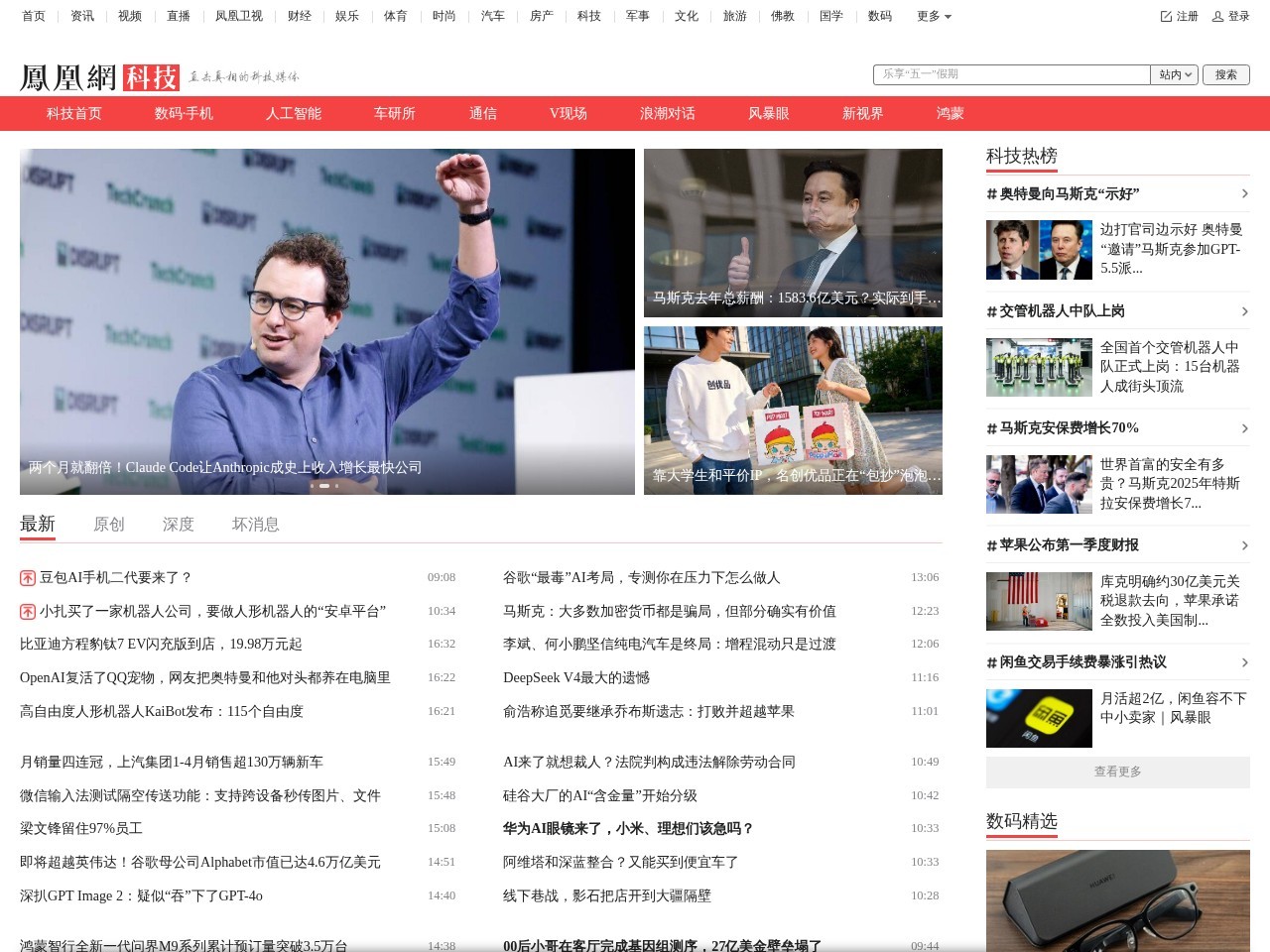Expand chevron for 马斯克安保费增长70% topic

pyautogui.click(x=1244, y=428)
